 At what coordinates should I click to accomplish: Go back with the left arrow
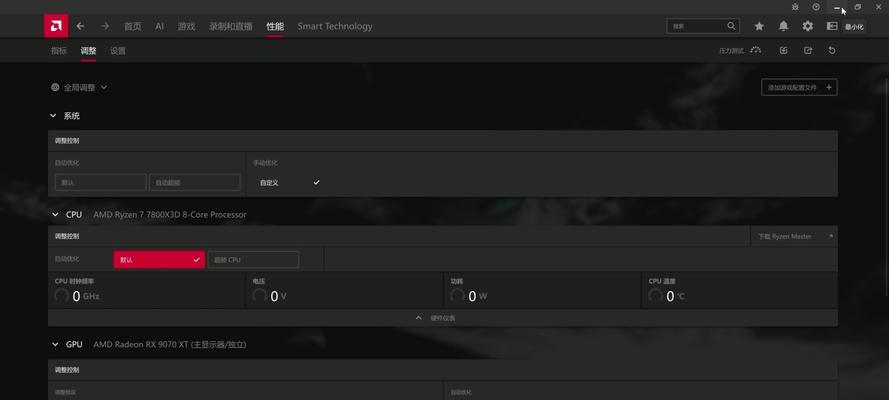tap(81, 26)
